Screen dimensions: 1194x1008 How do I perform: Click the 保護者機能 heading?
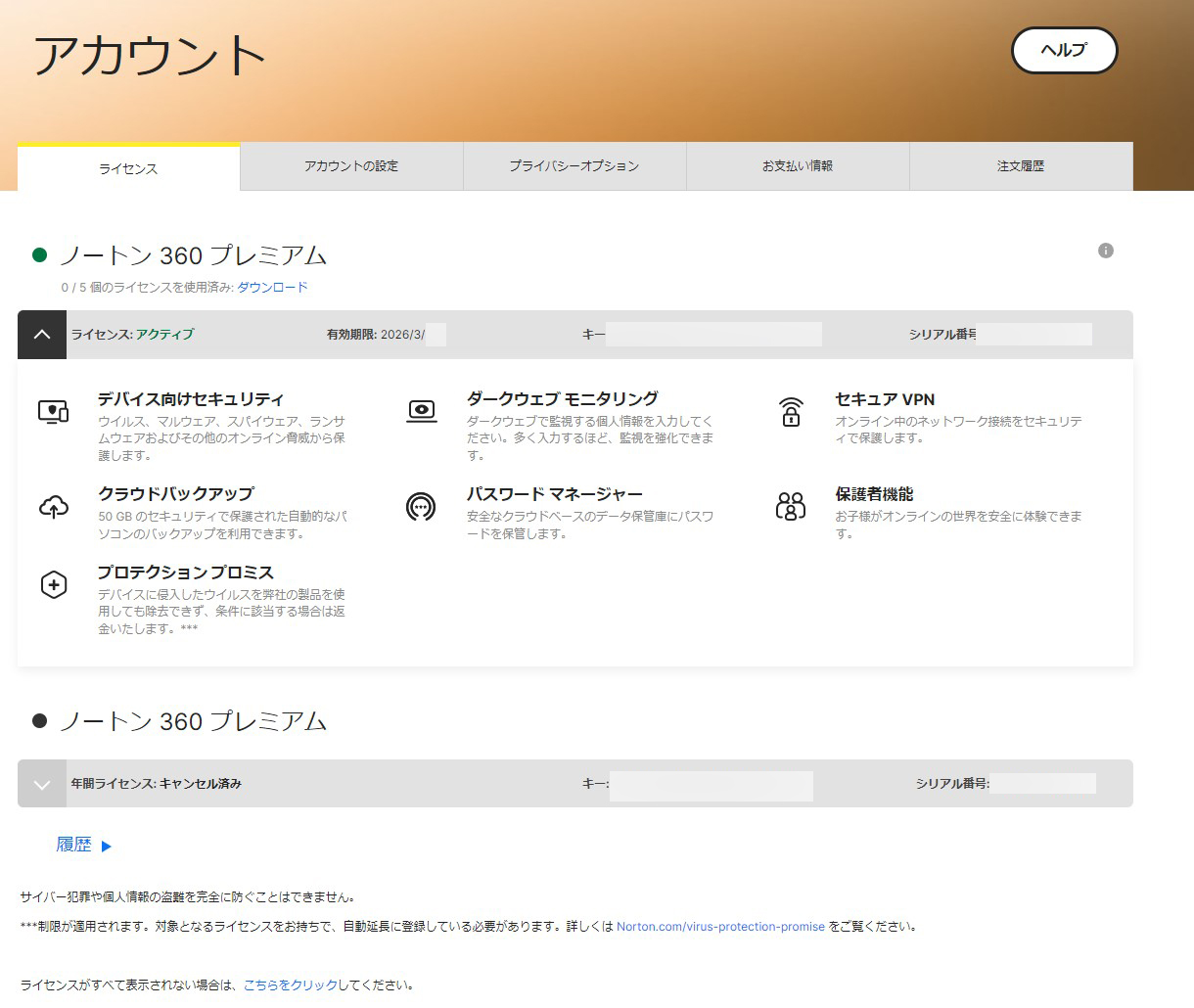pos(874,494)
